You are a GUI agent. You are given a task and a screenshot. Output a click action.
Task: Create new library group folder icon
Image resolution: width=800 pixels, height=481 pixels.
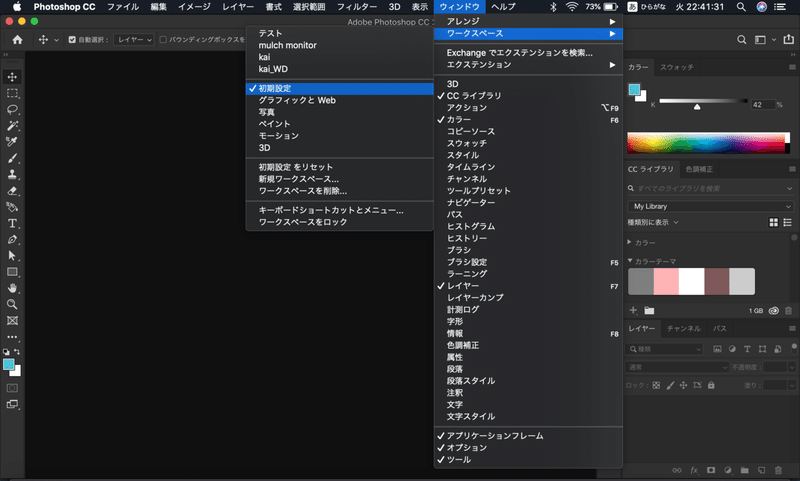point(649,310)
